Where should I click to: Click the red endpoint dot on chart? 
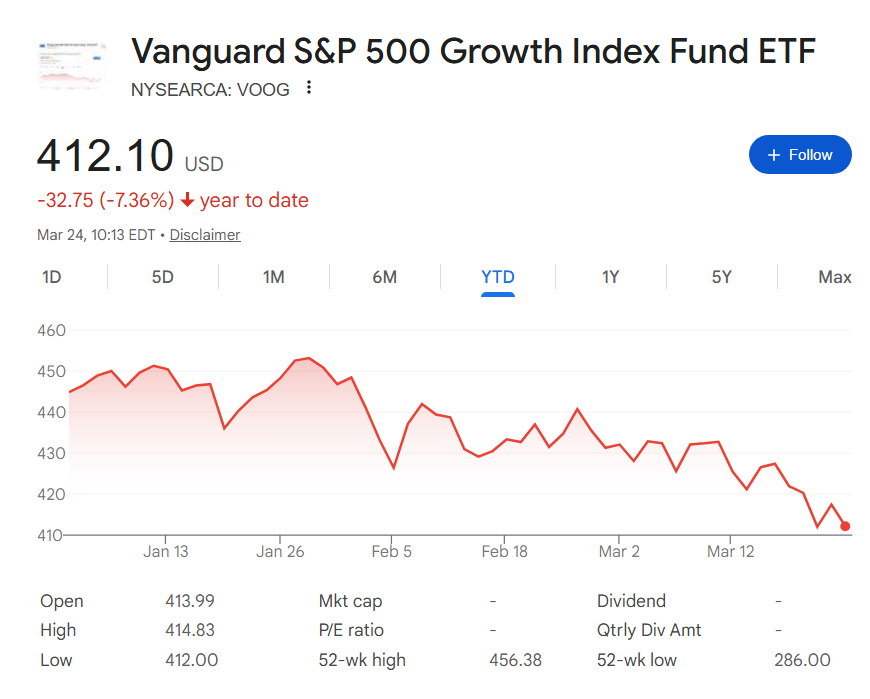click(x=845, y=526)
